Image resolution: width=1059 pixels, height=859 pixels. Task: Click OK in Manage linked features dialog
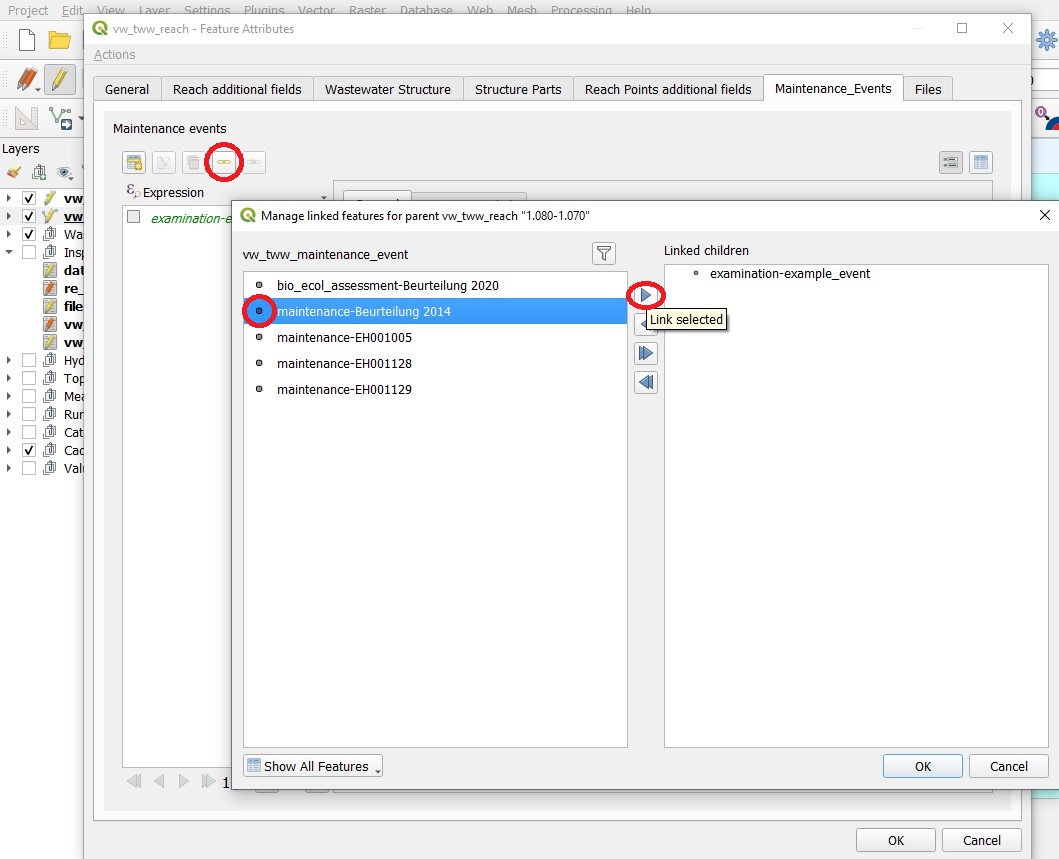(923, 766)
